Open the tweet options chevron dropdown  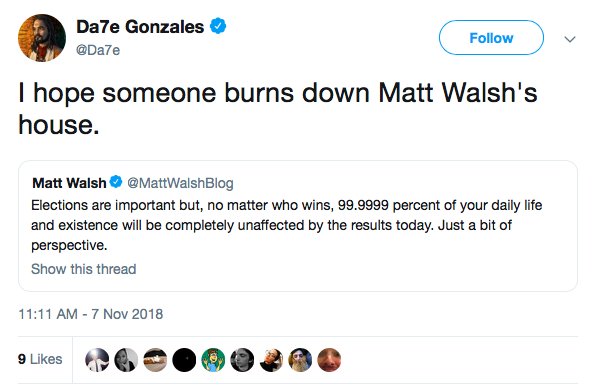click(570, 39)
